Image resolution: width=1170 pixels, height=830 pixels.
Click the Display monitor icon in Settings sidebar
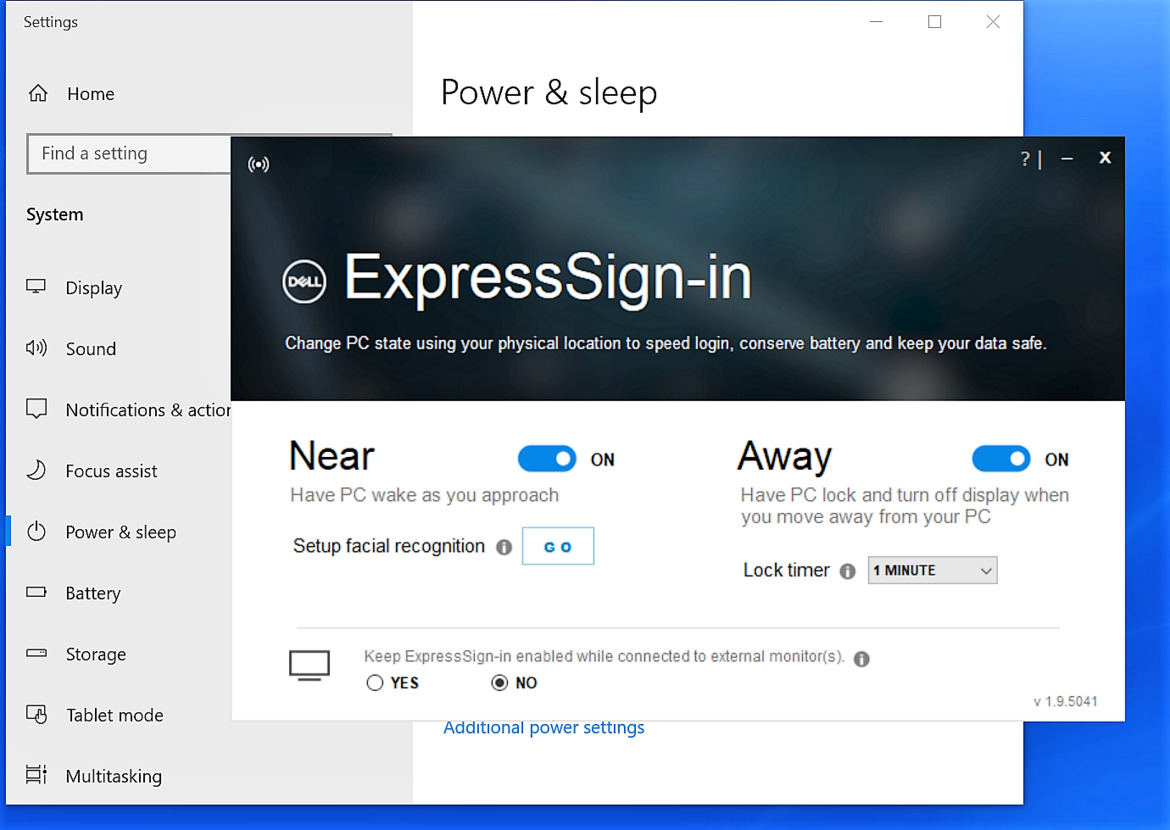coord(36,287)
